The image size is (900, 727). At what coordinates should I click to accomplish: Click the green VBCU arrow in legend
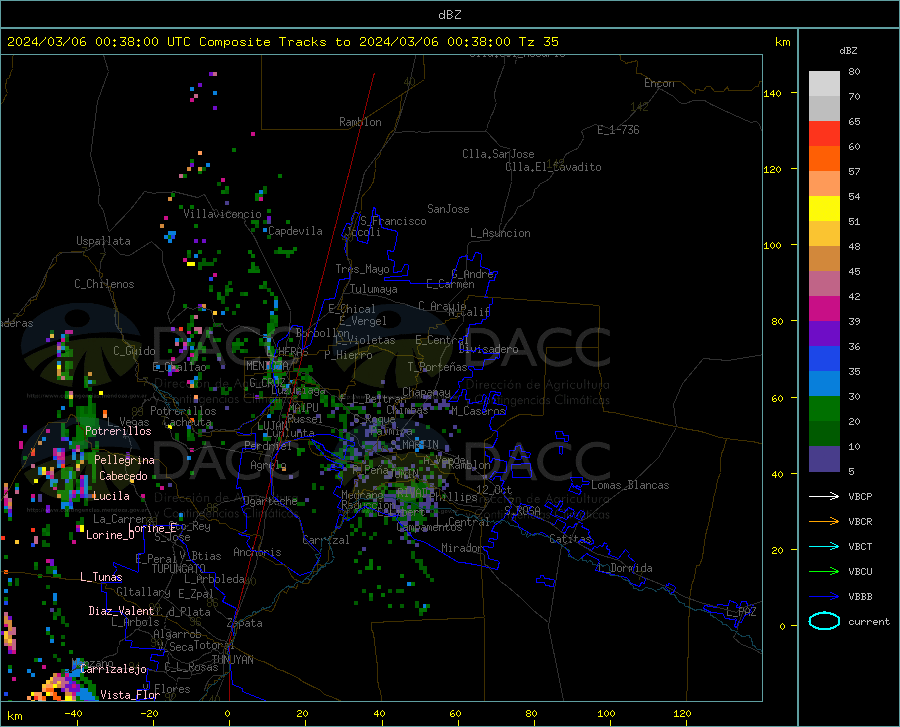pos(824,572)
